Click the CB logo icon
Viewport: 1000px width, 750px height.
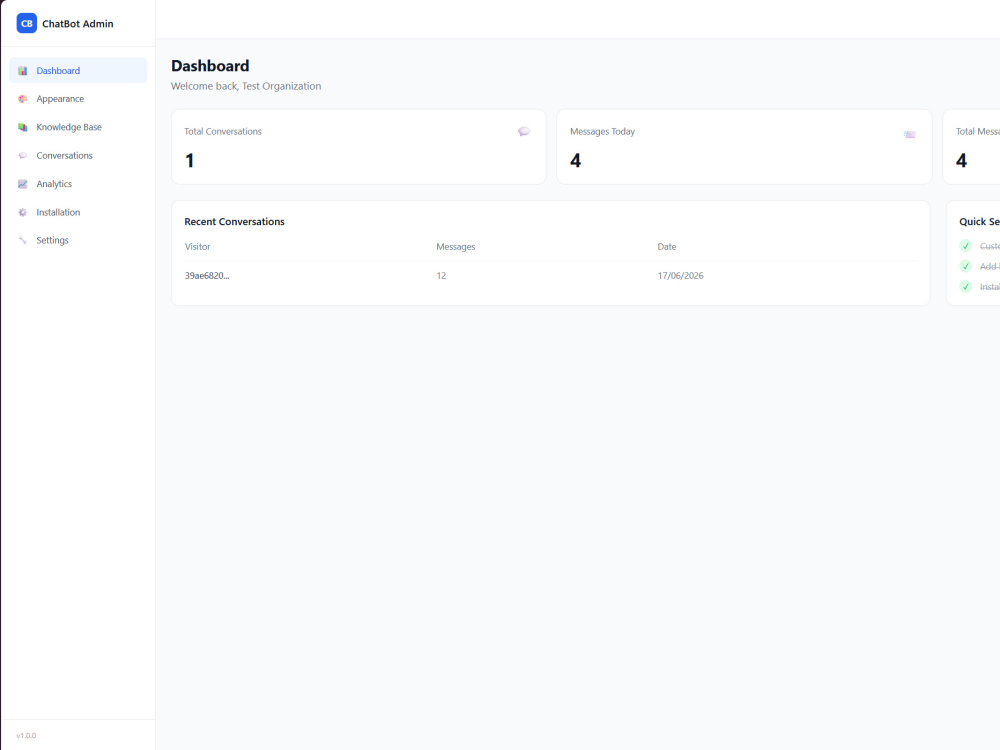(26, 23)
